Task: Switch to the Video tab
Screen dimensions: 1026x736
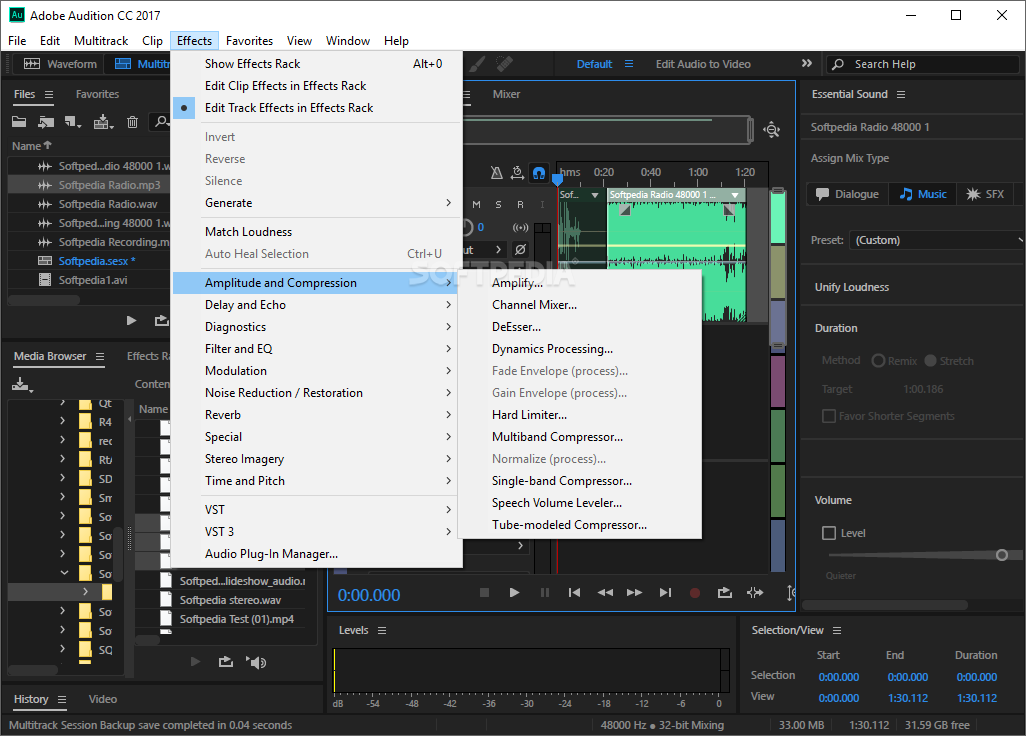Action: (x=103, y=699)
